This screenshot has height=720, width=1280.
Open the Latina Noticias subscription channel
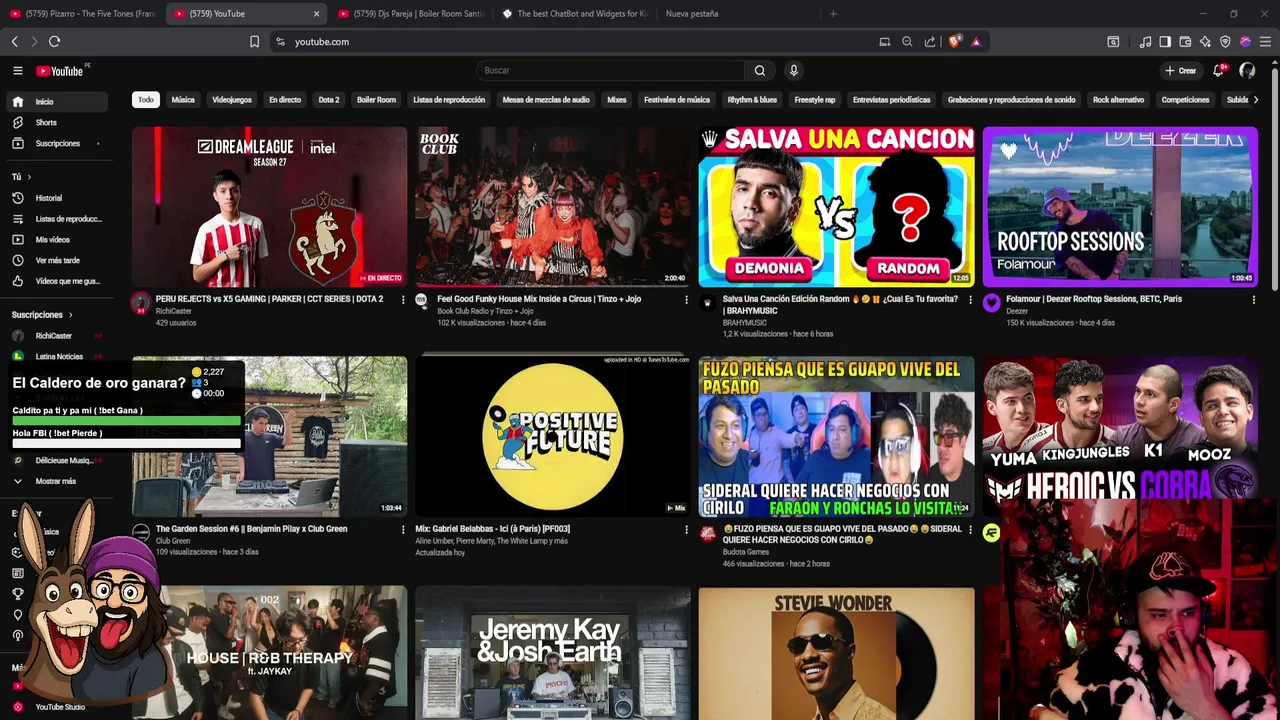point(58,357)
